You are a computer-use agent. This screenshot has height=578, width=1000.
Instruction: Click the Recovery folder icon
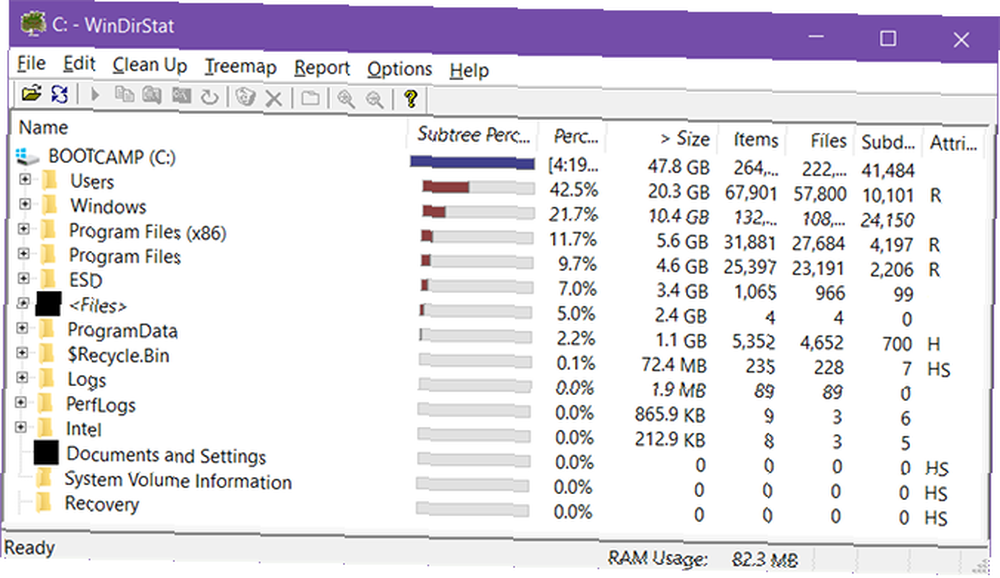pyautogui.click(x=43, y=501)
